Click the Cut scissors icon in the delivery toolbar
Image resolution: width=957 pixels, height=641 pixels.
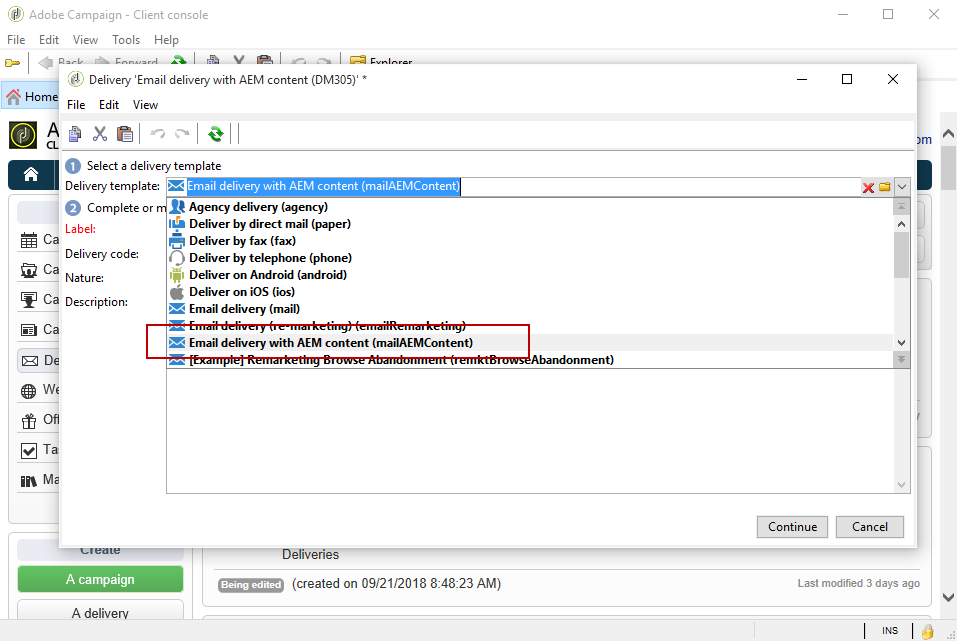pos(99,134)
